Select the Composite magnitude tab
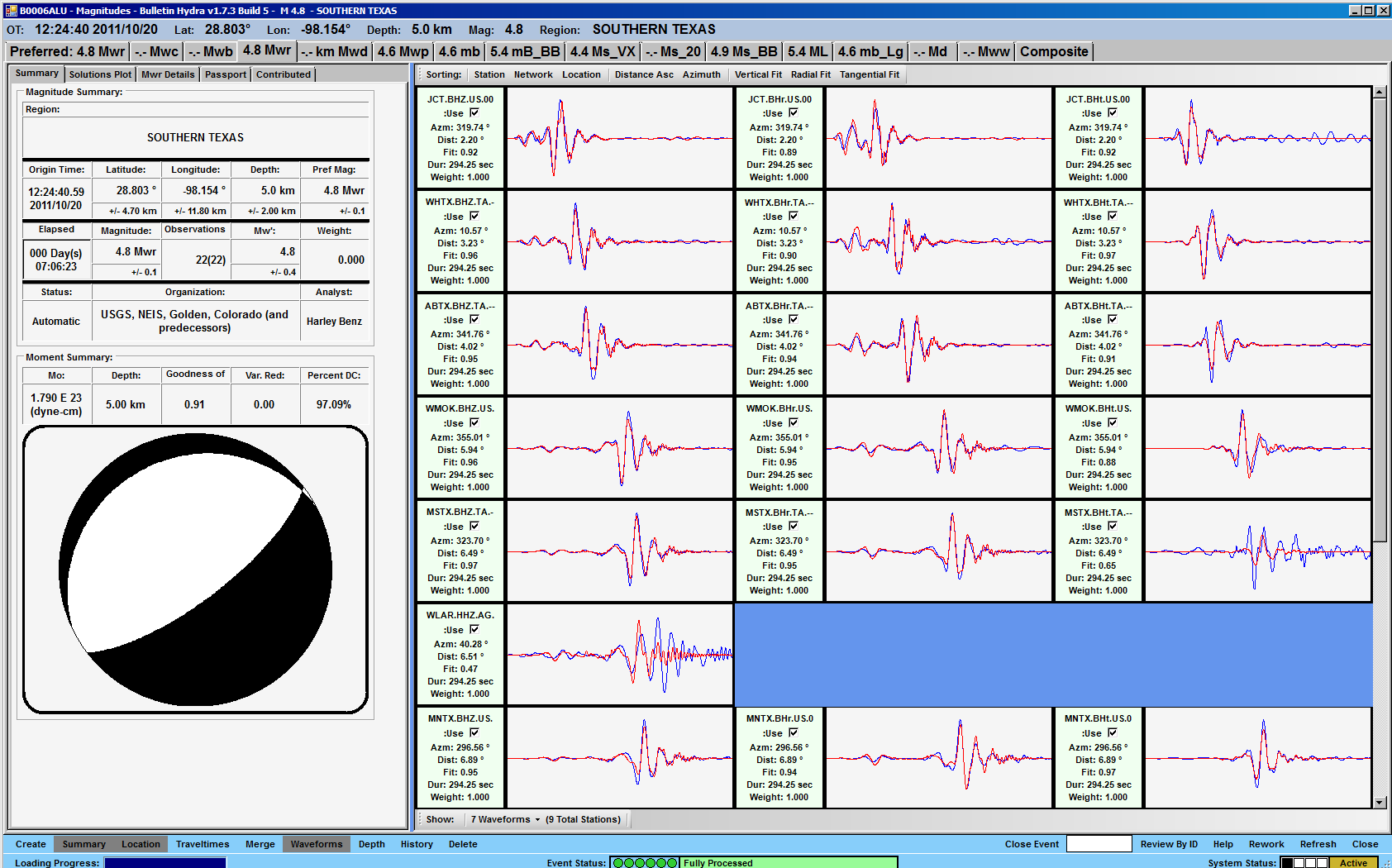The width and height of the screenshot is (1392, 868). pyautogui.click(x=1054, y=51)
